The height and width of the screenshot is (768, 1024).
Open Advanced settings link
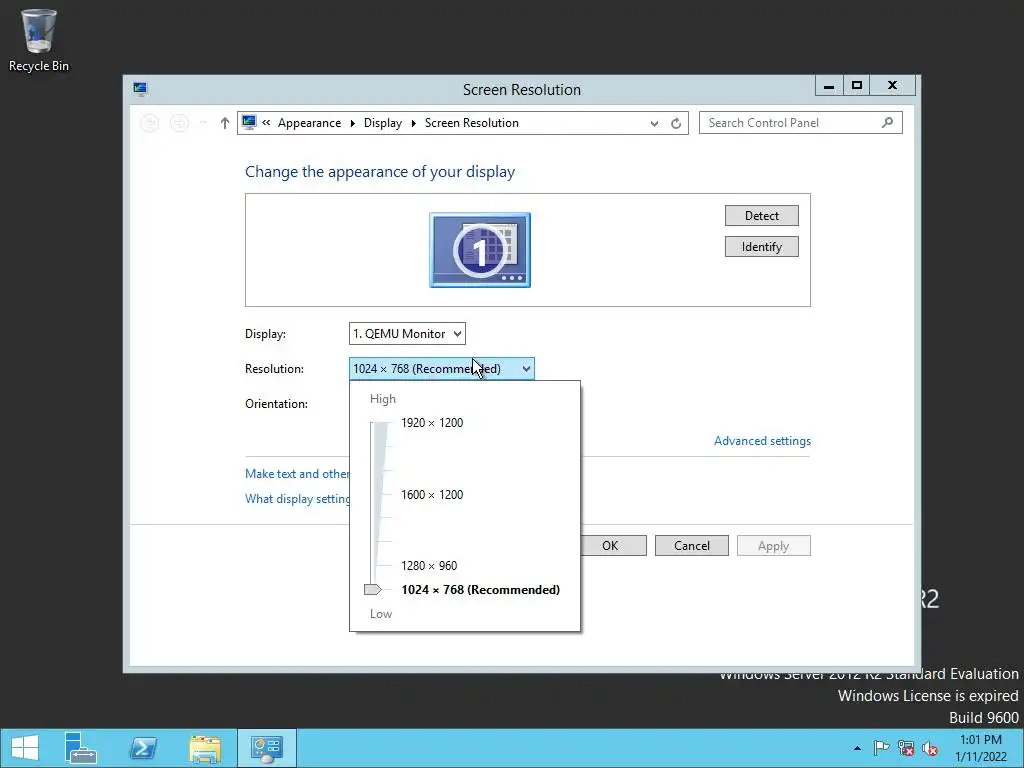(x=762, y=441)
